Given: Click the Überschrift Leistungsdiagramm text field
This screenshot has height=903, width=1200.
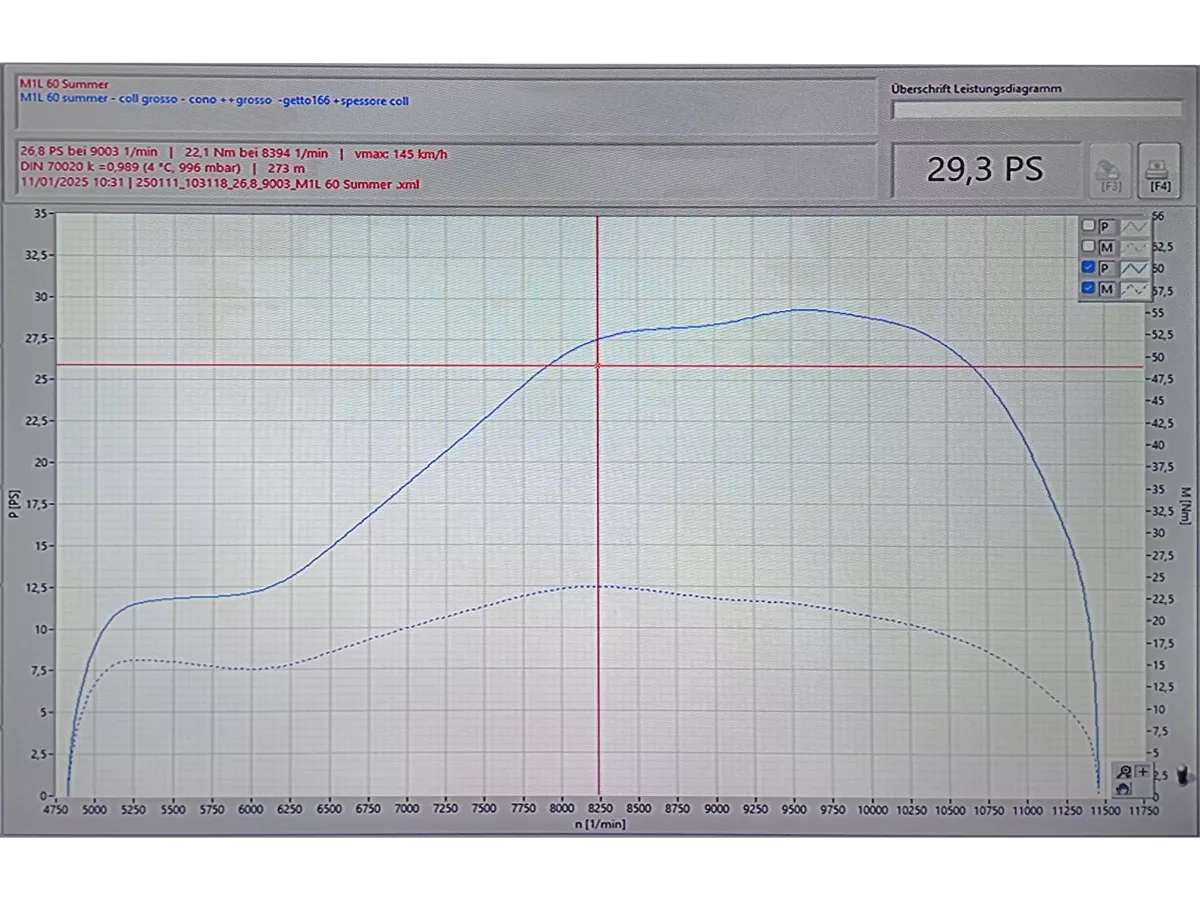Looking at the screenshot, I should (1036, 110).
